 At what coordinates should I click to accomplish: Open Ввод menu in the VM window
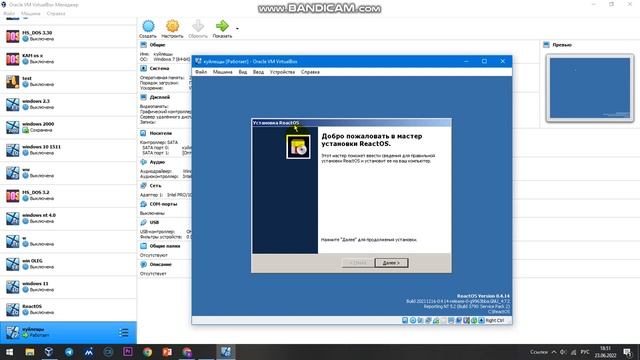pyautogui.click(x=258, y=72)
